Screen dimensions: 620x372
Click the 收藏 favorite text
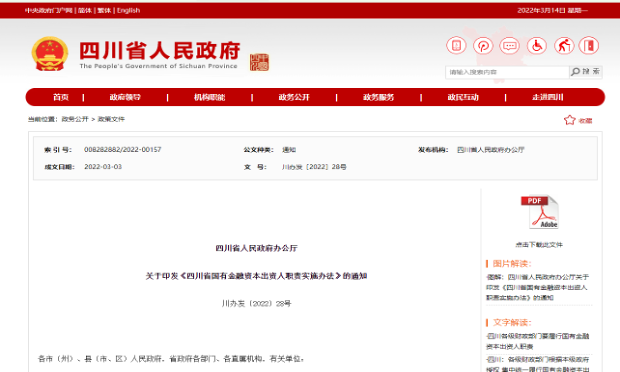click(x=585, y=121)
